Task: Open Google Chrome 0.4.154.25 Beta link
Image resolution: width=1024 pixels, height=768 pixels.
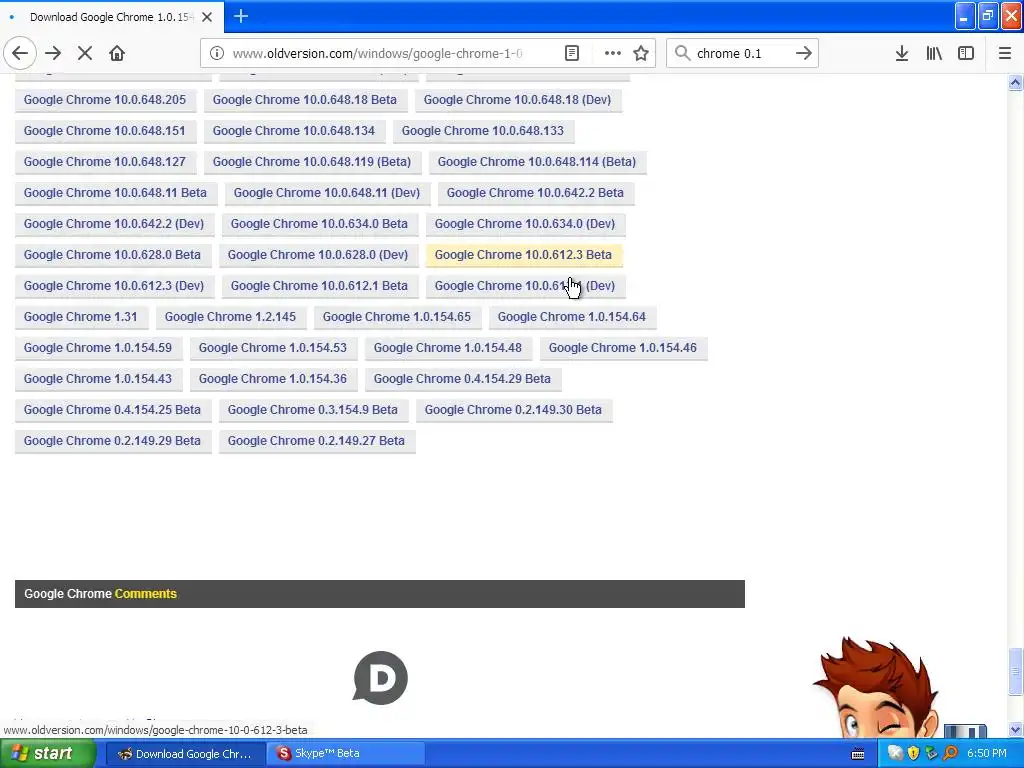Action: [112, 410]
